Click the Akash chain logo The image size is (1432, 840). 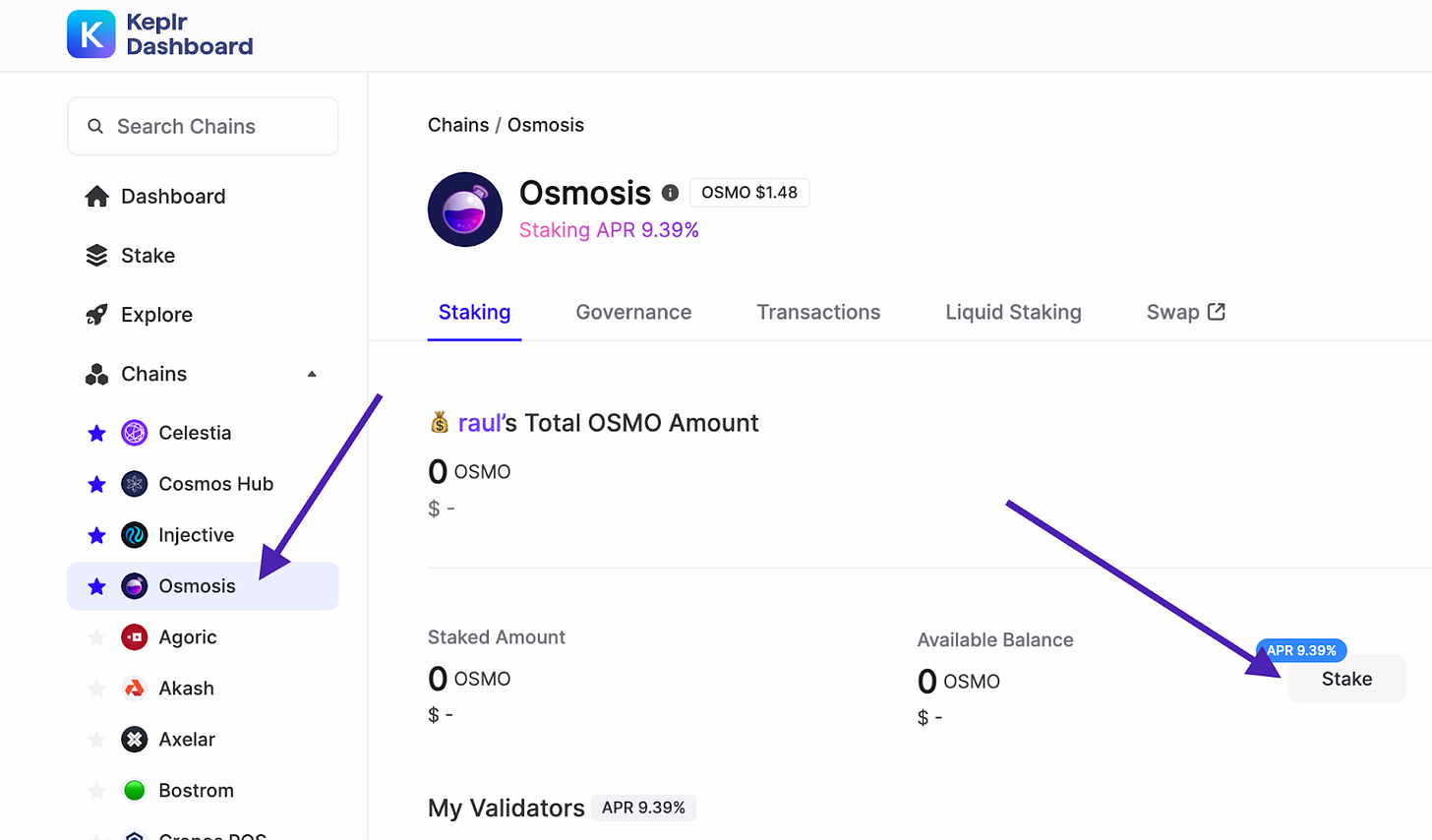(x=135, y=689)
